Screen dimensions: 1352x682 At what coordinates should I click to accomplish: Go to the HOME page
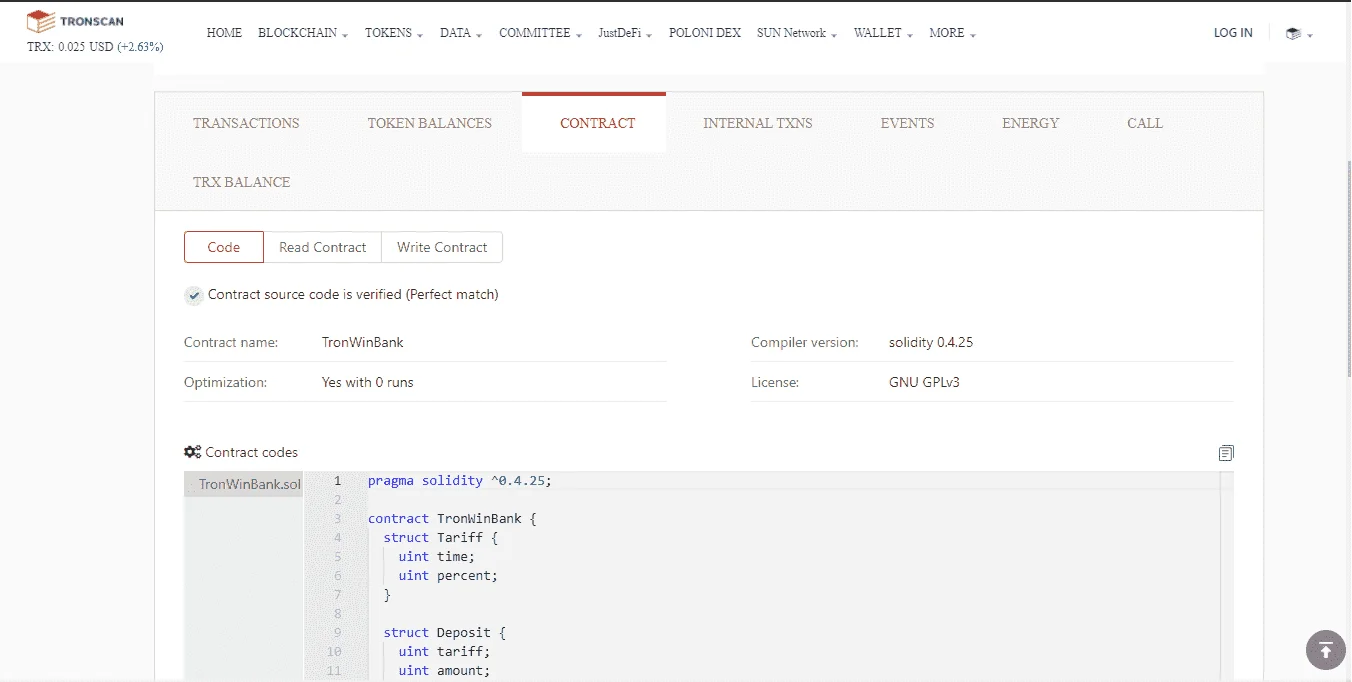pyautogui.click(x=224, y=33)
